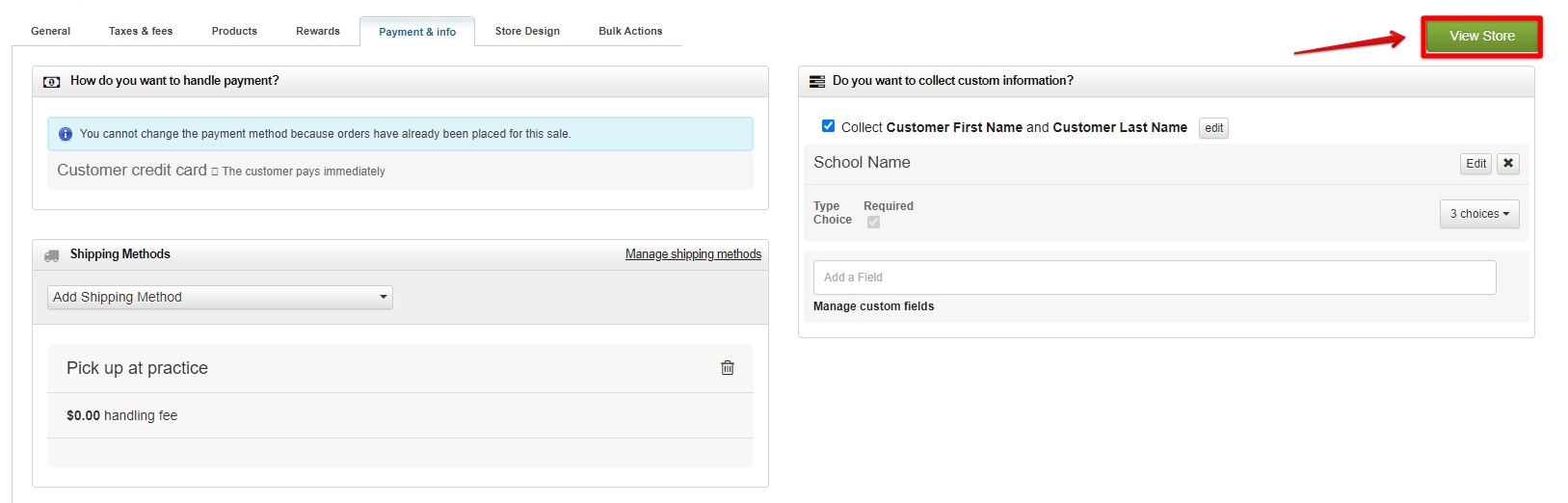Open the Manage shipping methods link
Screen dimensions: 1568x503
[x=693, y=254]
